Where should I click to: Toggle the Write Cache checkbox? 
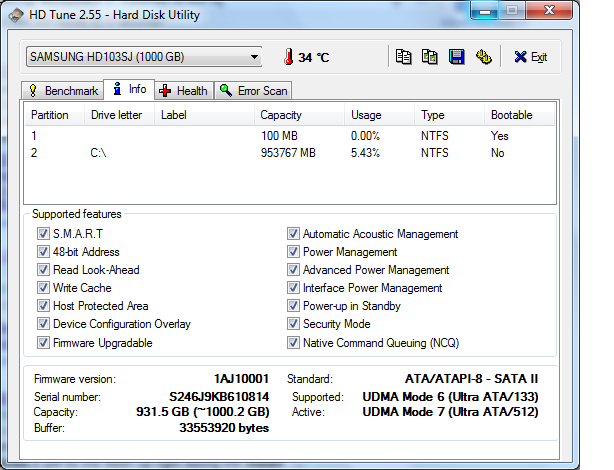click(x=43, y=288)
